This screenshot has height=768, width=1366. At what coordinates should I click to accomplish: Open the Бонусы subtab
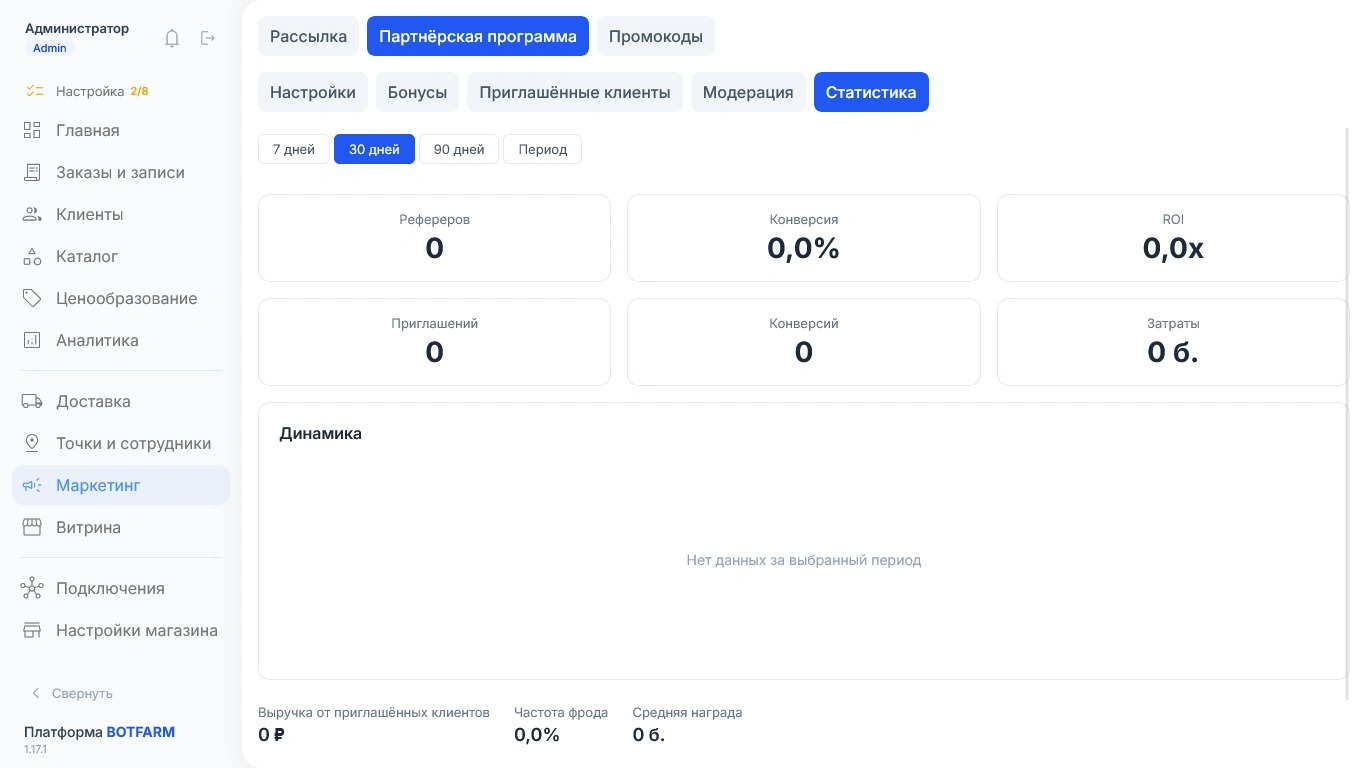[x=417, y=92]
